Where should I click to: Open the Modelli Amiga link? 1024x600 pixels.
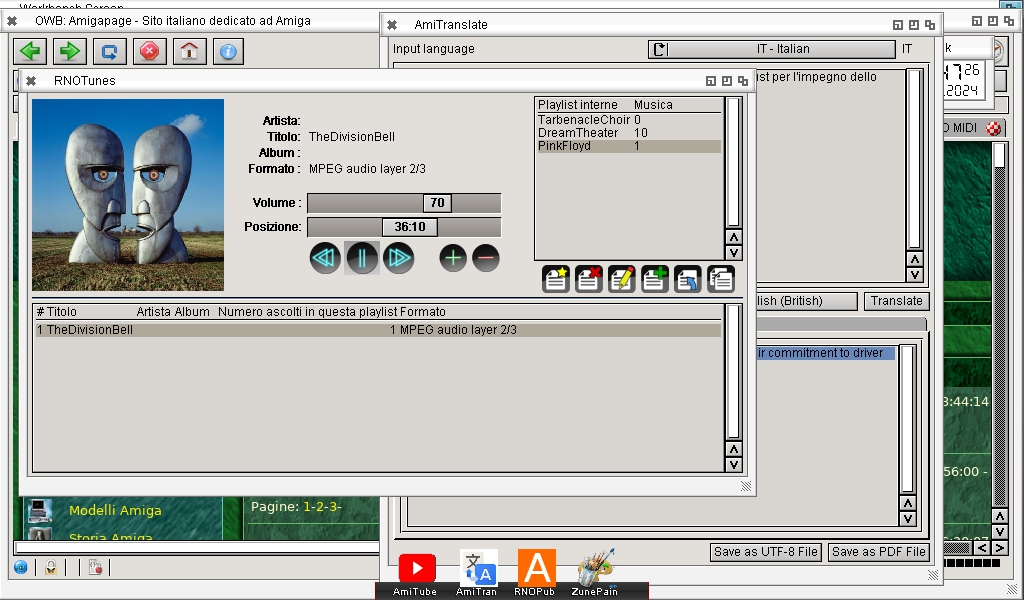coord(115,511)
